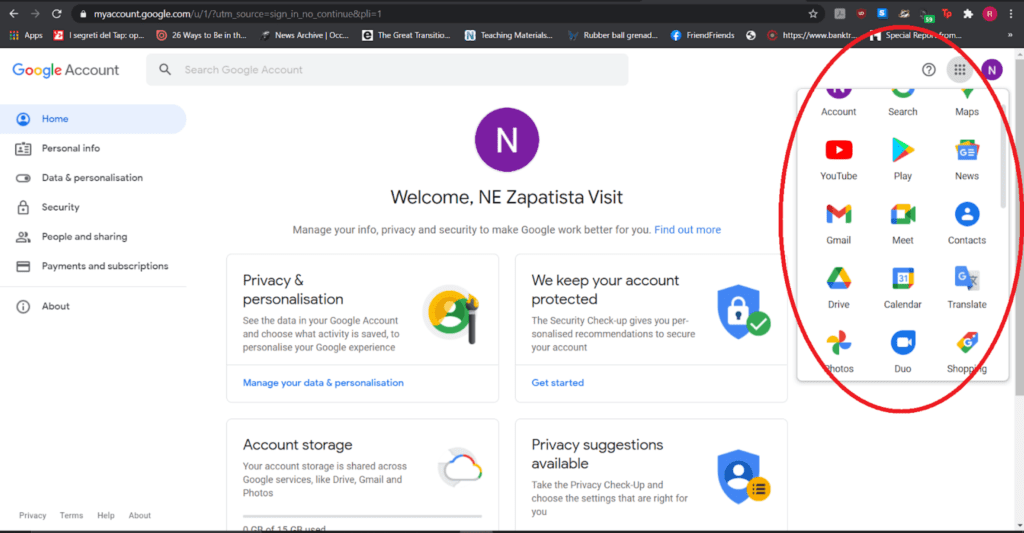Open the Help footer link
The width and height of the screenshot is (1024, 533).
tap(106, 515)
